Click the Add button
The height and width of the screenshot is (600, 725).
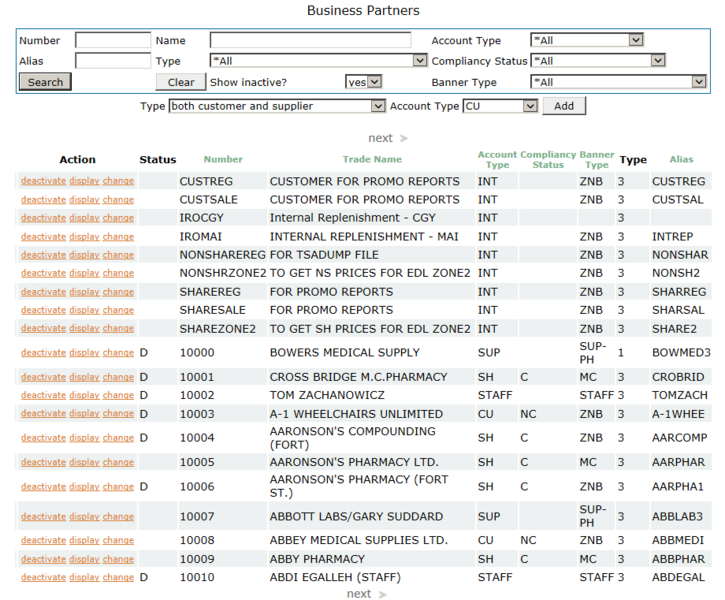[564, 106]
